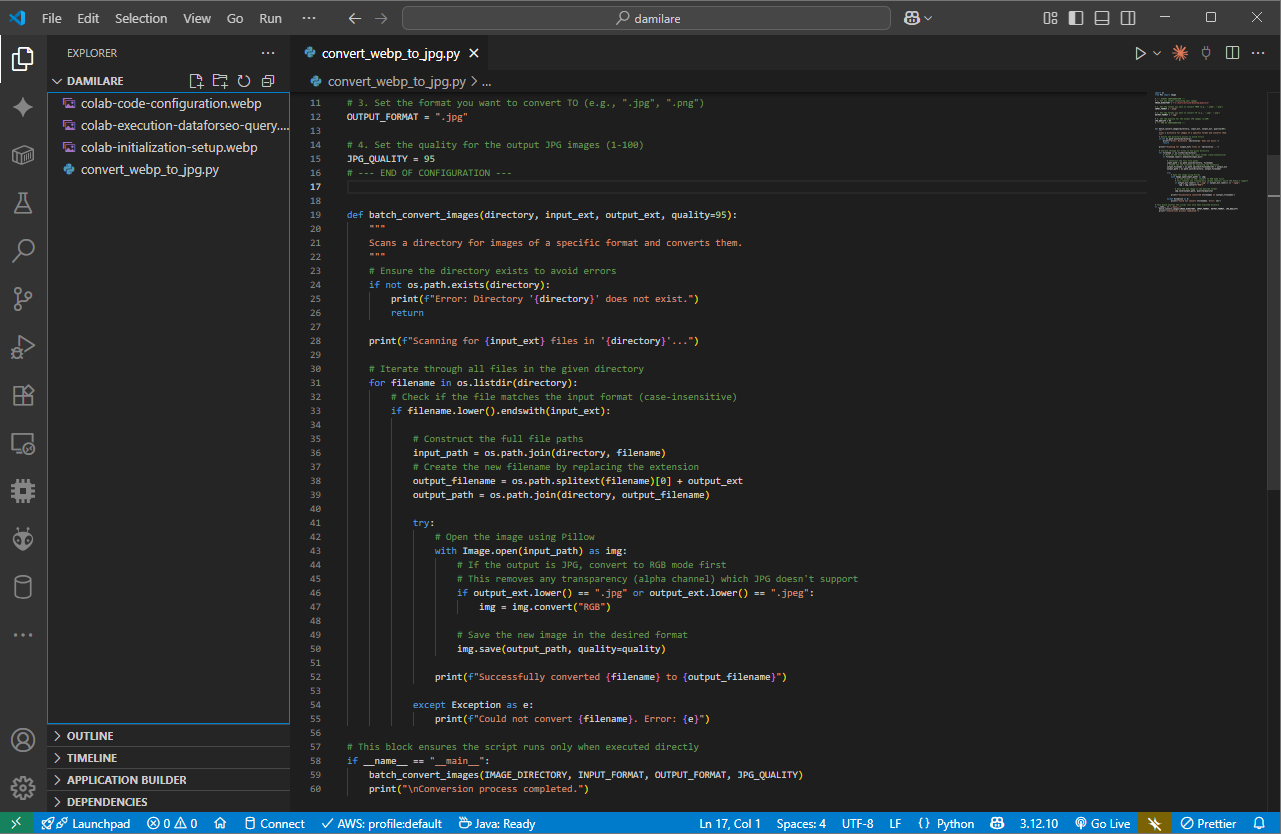Toggle the Primary Side Bar layout button
The width and height of the screenshot is (1281, 834).
point(1076,18)
